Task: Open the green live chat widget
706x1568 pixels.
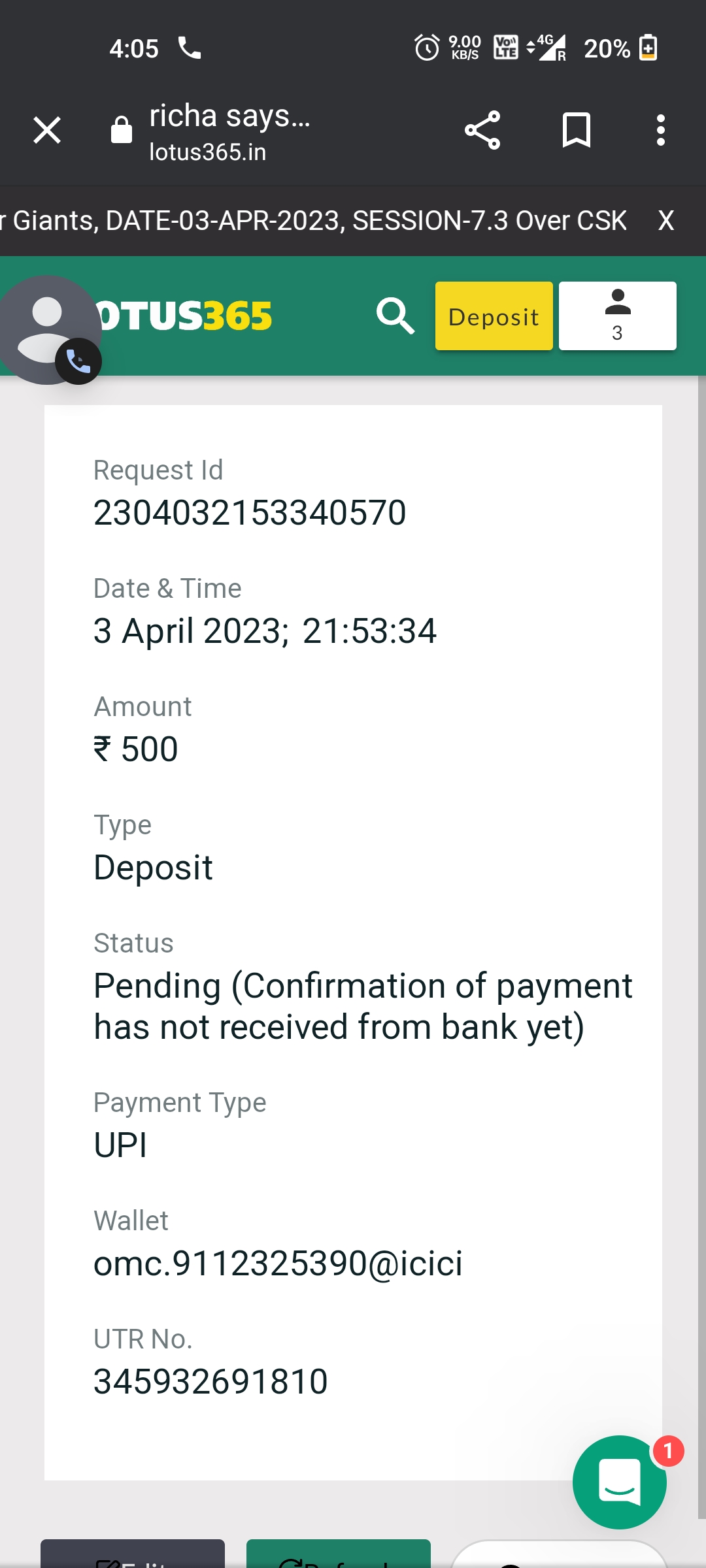Action: click(x=619, y=1482)
